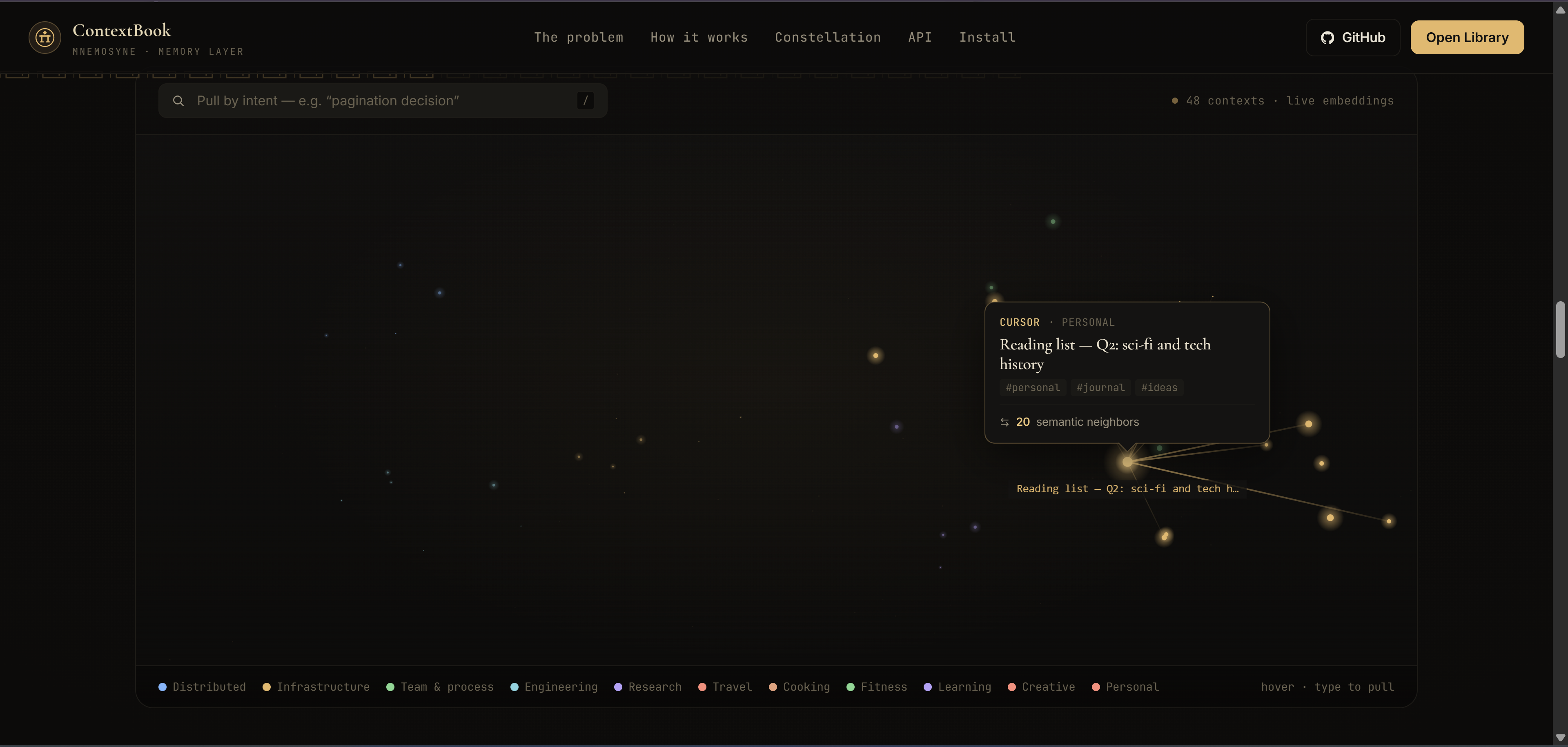Click the Cooking legend label
Screen dimensions: 1568x747
point(806,687)
